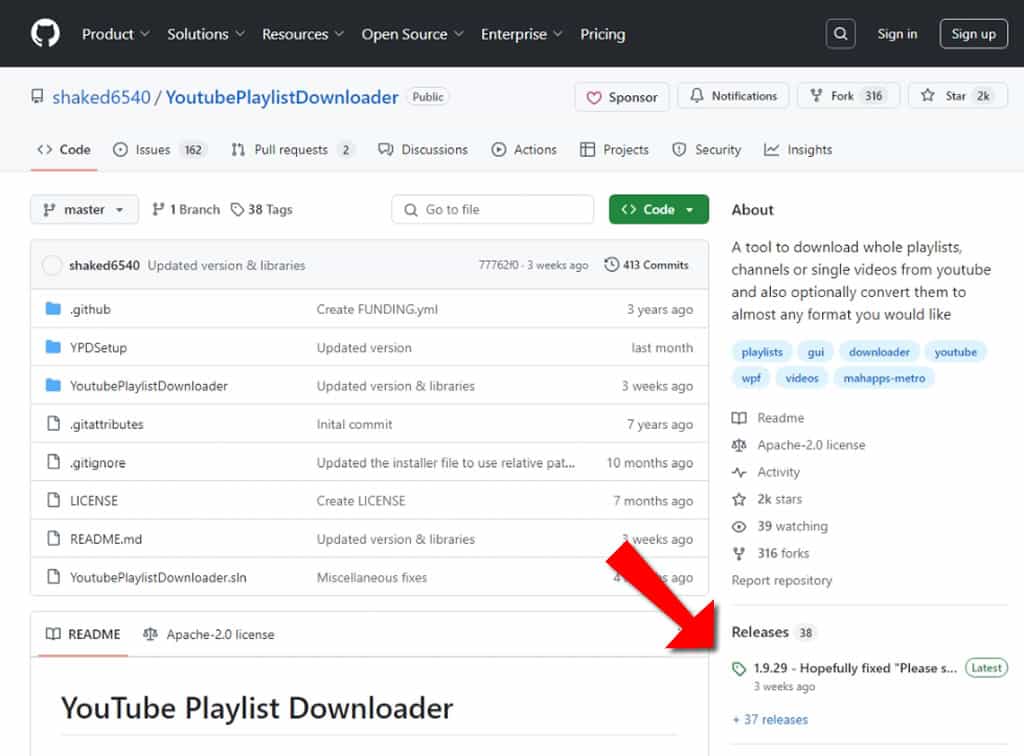Open the Projects tab

click(615, 150)
